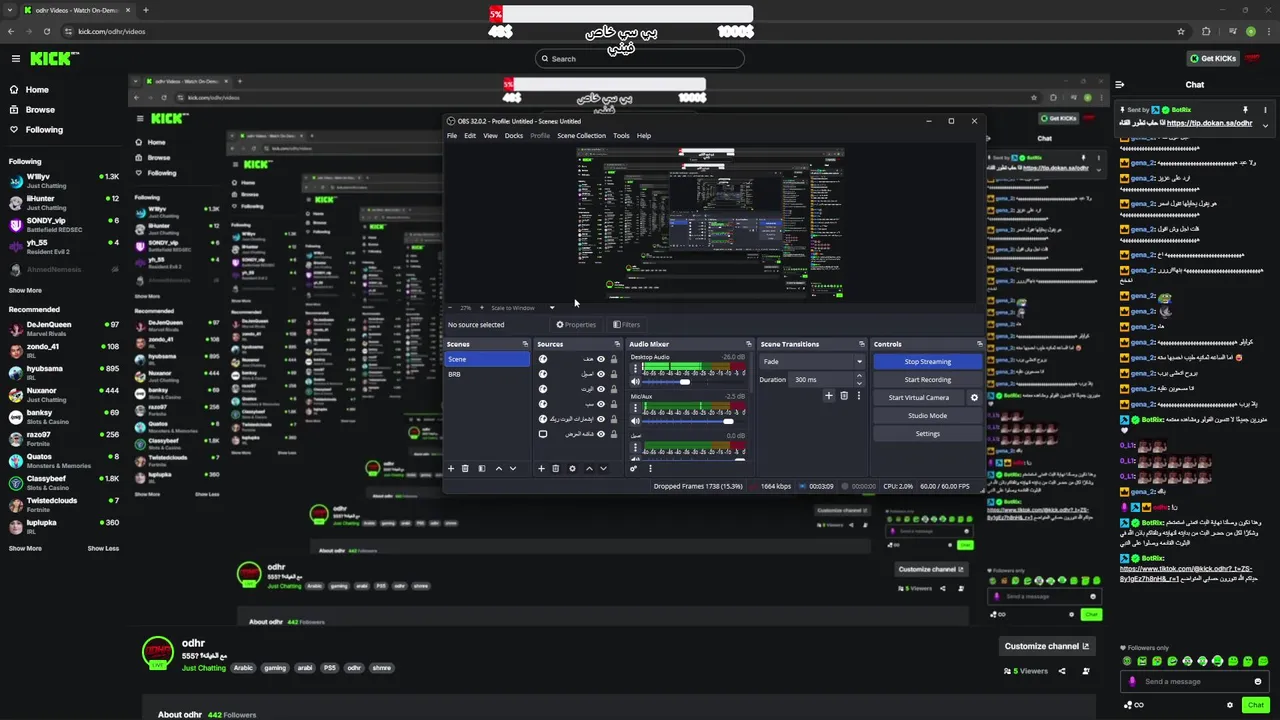Viewport: 1280px width, 720px height.
Task: Decrease transition Duration with down arrow
Action: pos(858,383)
